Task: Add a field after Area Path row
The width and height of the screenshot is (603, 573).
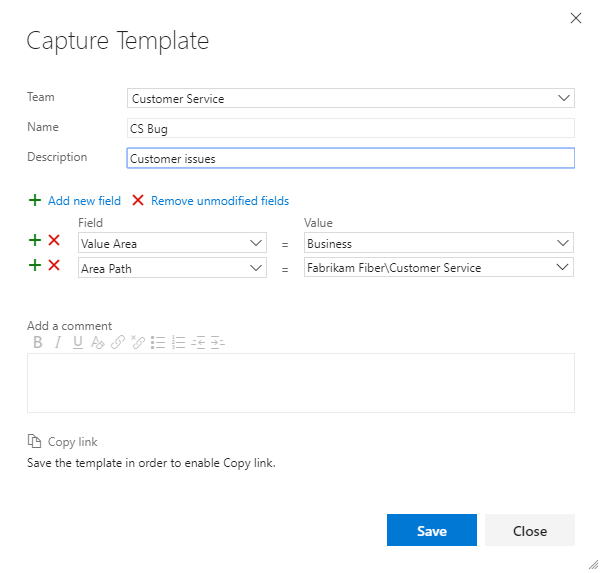Action: [35, 266]
